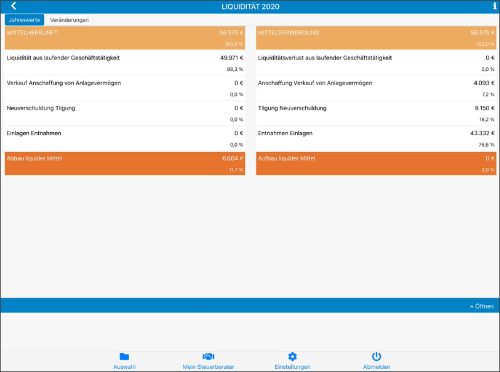Open the info icon in the header
The image size is (500, 372).
pyautogui.click(x=495, y=6)
